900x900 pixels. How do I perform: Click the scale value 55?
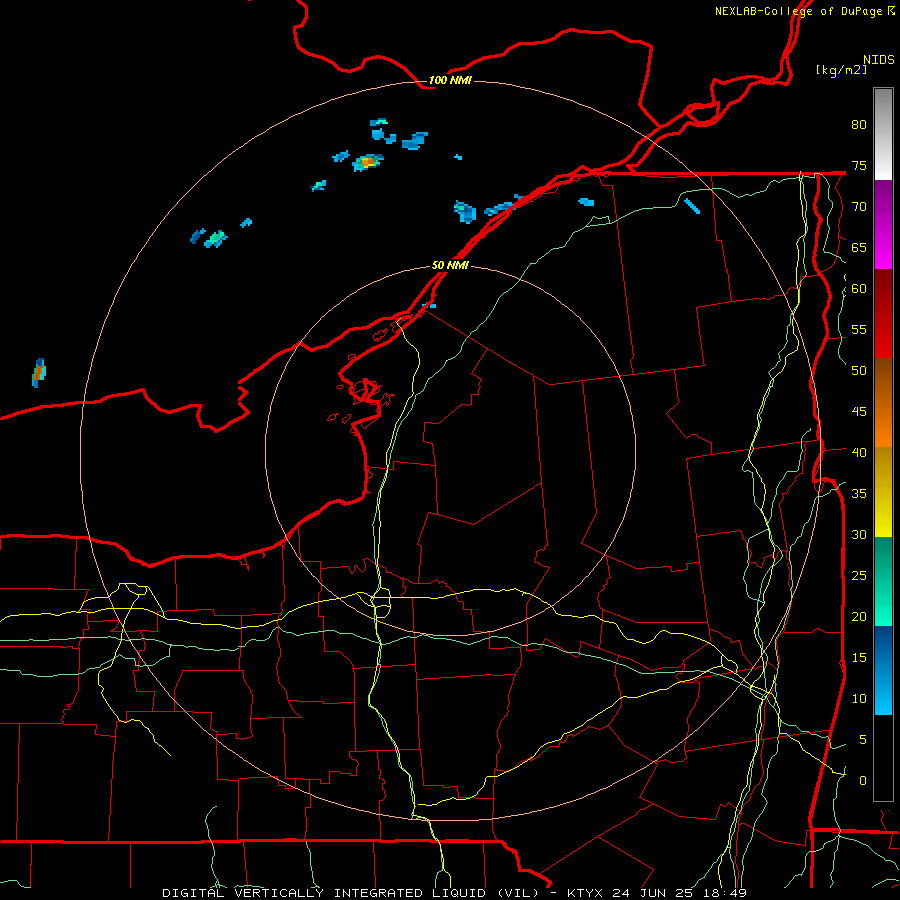pyautogui.click(x=859, y=329)
